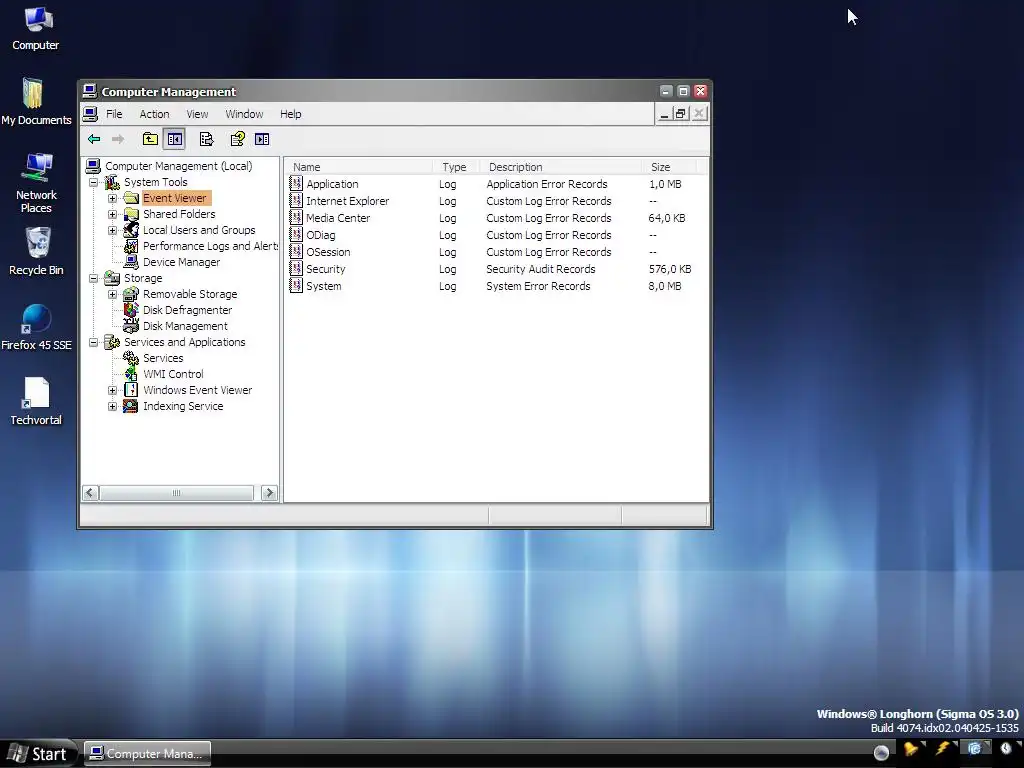
Task: Select the Application log entry
Action: click(x=332, y=184)
